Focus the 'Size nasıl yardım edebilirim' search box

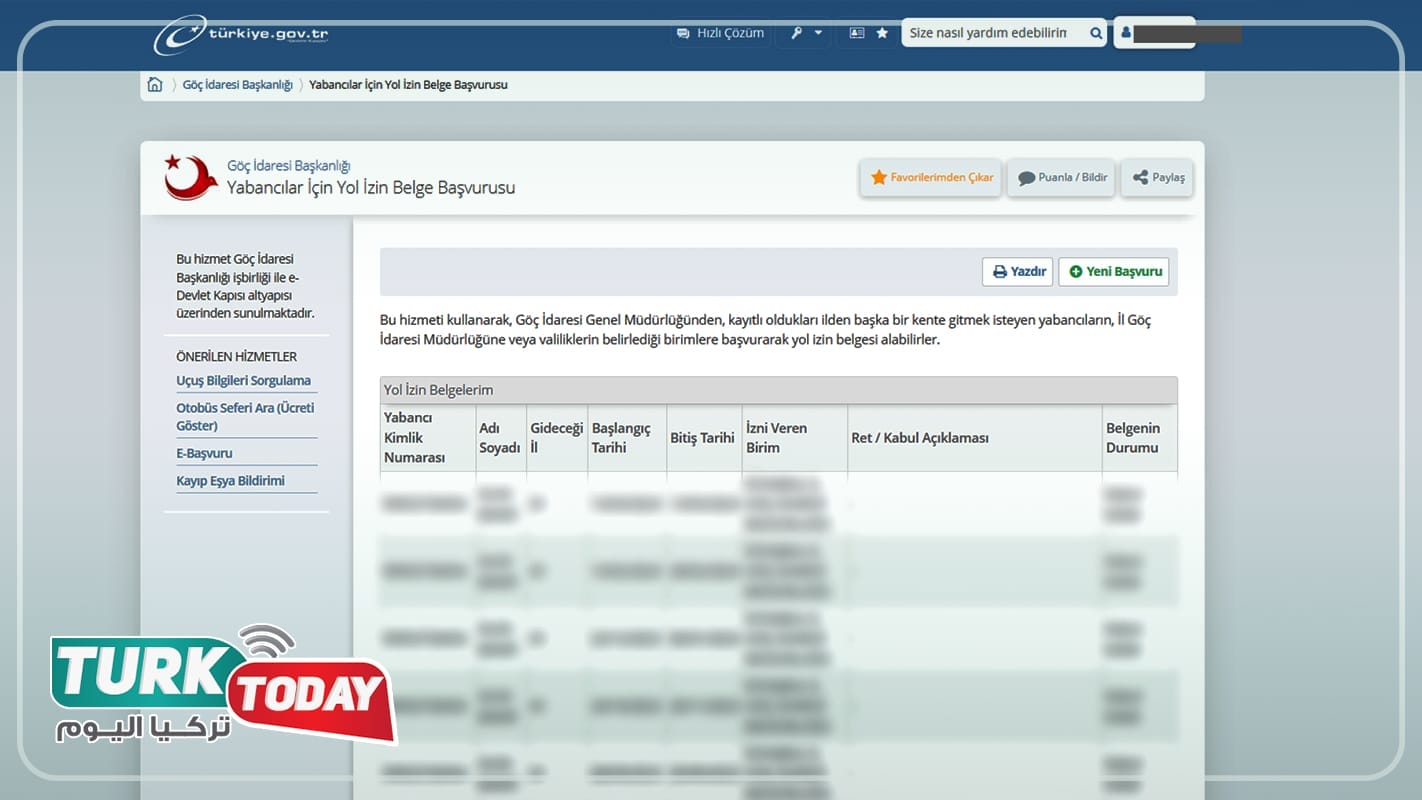[x=990, y=33]
